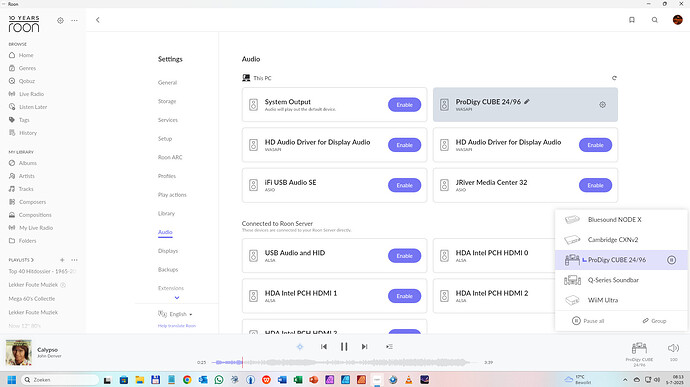Image resolution: width=690 pixels, height=387 pixels.
Task: Click the queue icon in playback bar
Action: pos(389,346)
